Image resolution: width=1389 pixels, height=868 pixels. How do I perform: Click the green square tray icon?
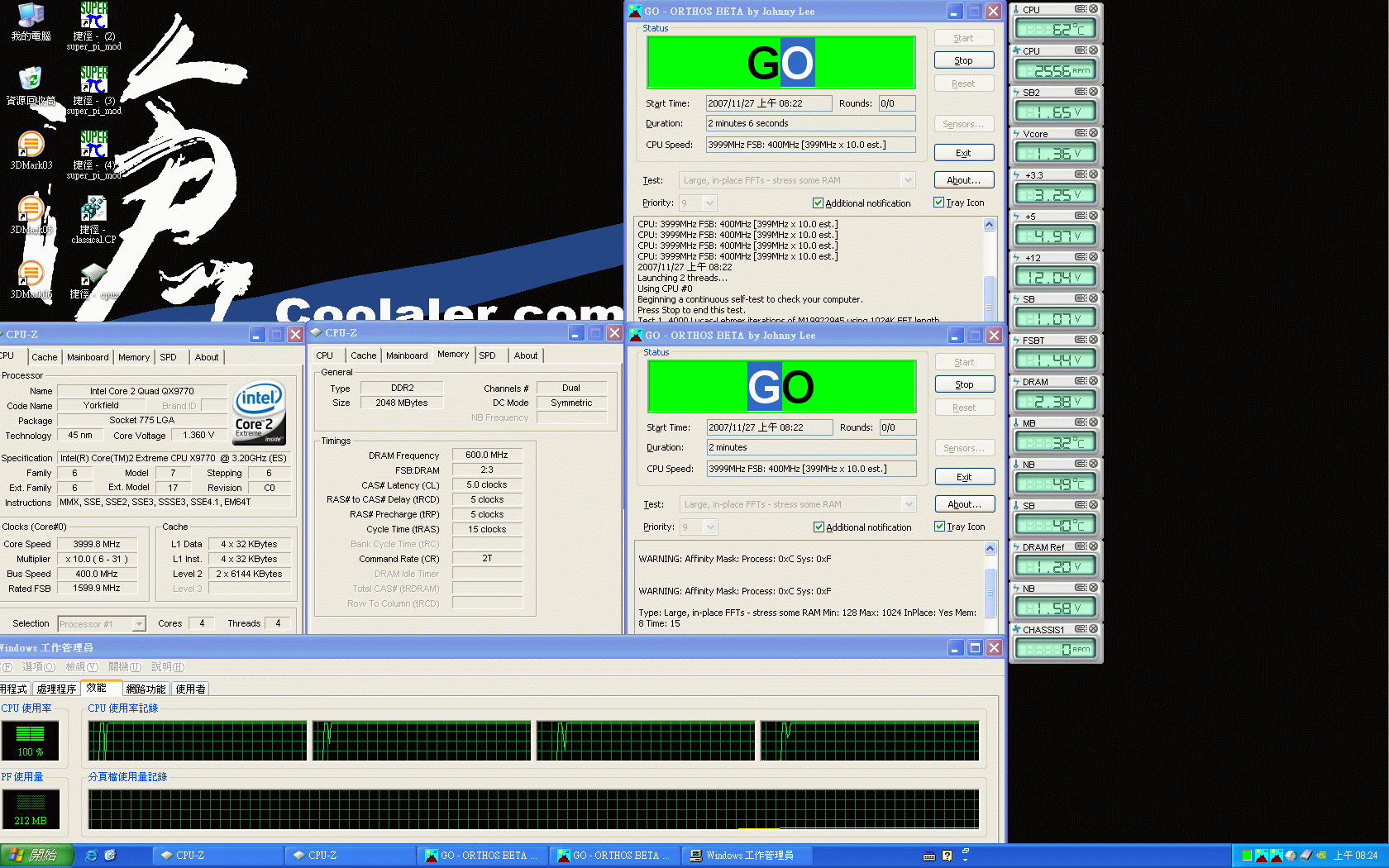pyautogui.click(x=1247, y=856)
